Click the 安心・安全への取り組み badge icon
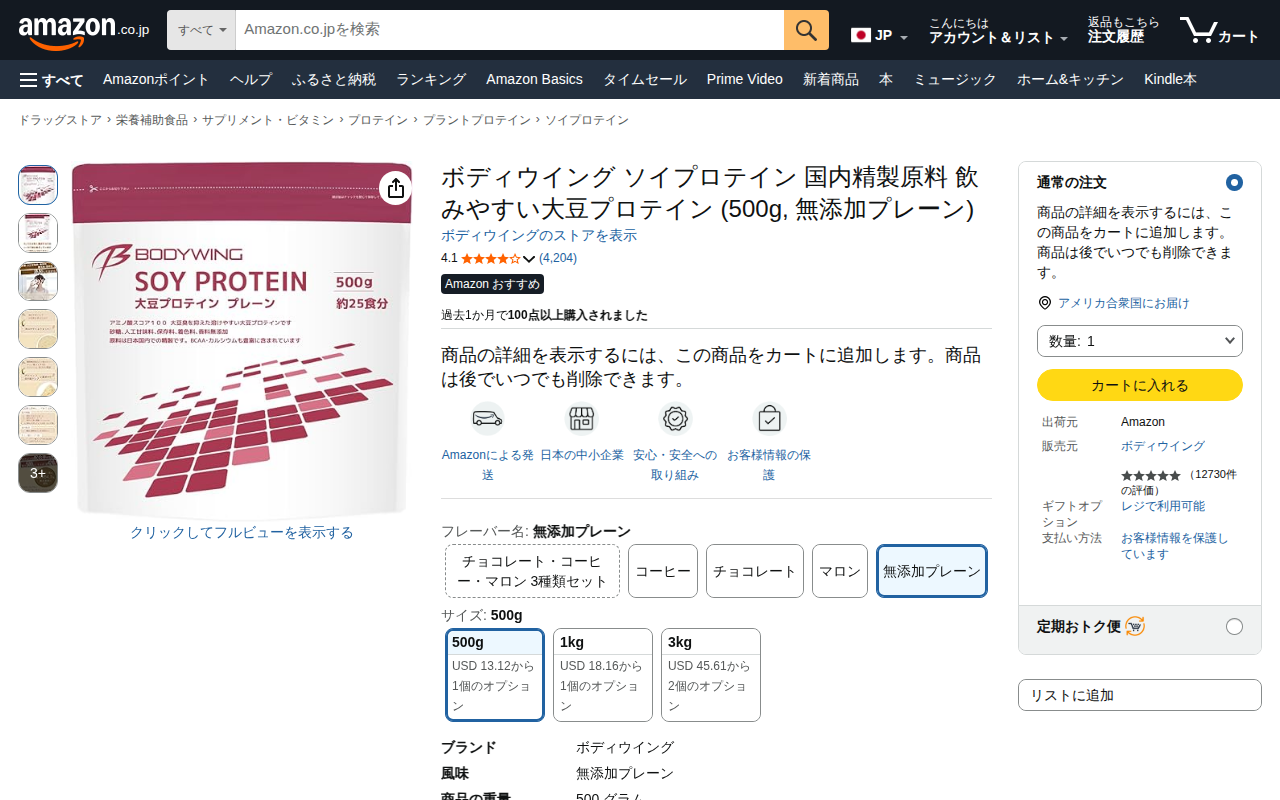The image size is (1280, 800). tap(675, 418)
